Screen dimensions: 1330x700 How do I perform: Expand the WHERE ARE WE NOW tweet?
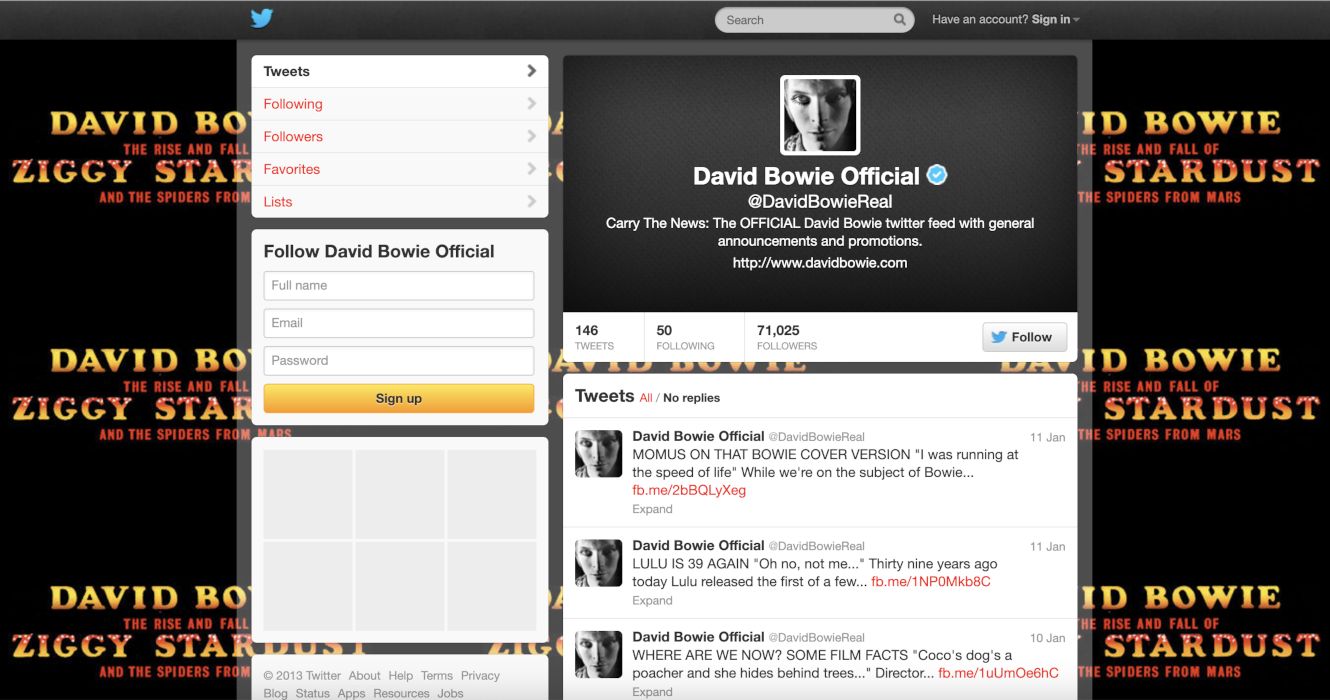(x=652, y=691)
